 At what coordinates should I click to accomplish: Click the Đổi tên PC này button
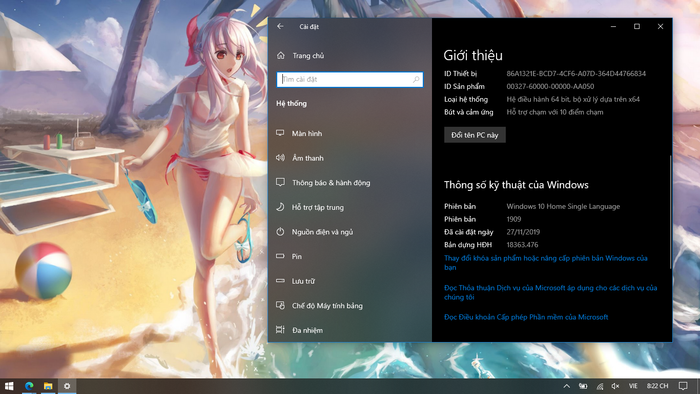(x=475, y=135)
